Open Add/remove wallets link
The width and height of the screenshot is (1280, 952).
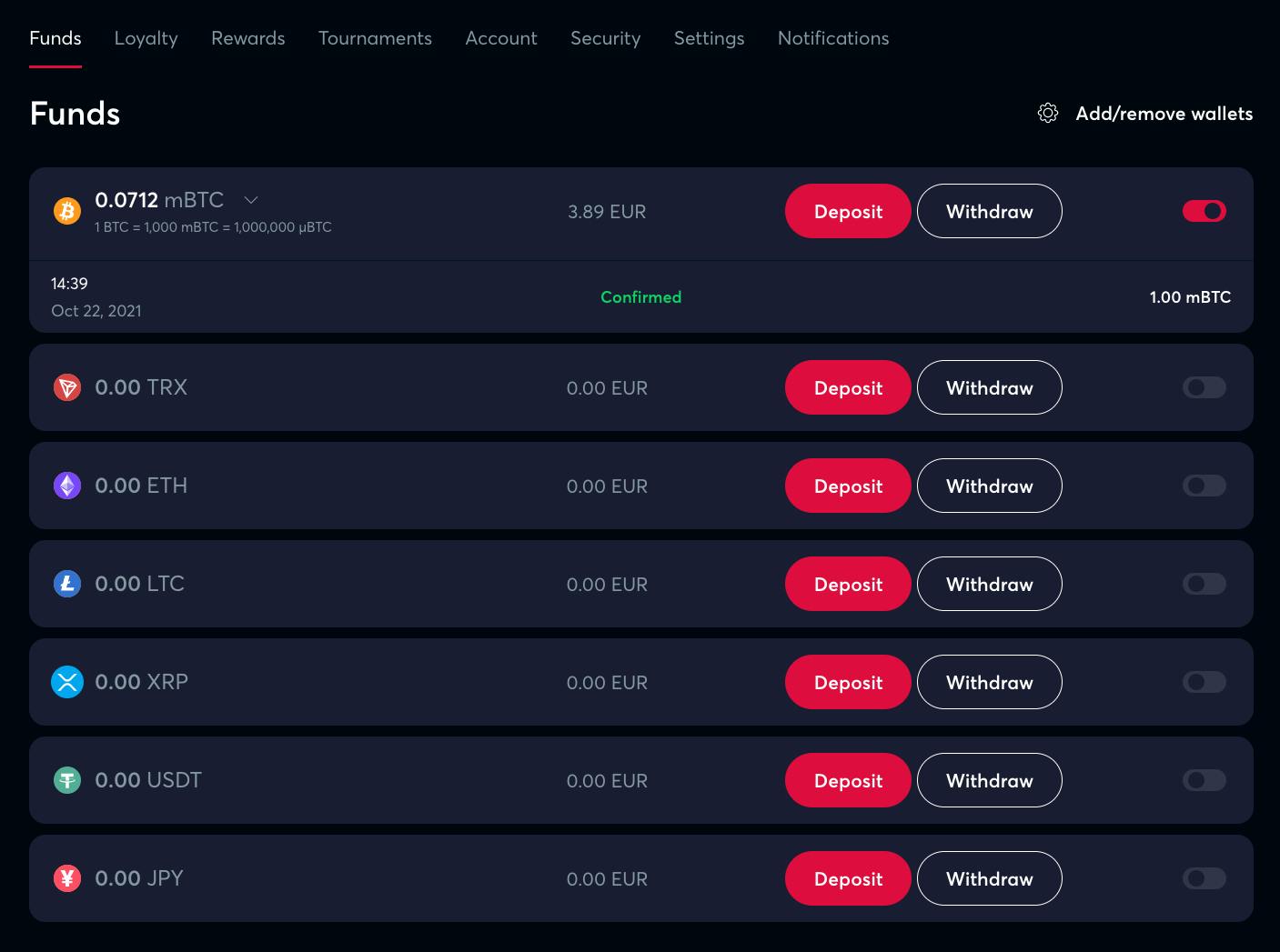[x=1164, y=114]
